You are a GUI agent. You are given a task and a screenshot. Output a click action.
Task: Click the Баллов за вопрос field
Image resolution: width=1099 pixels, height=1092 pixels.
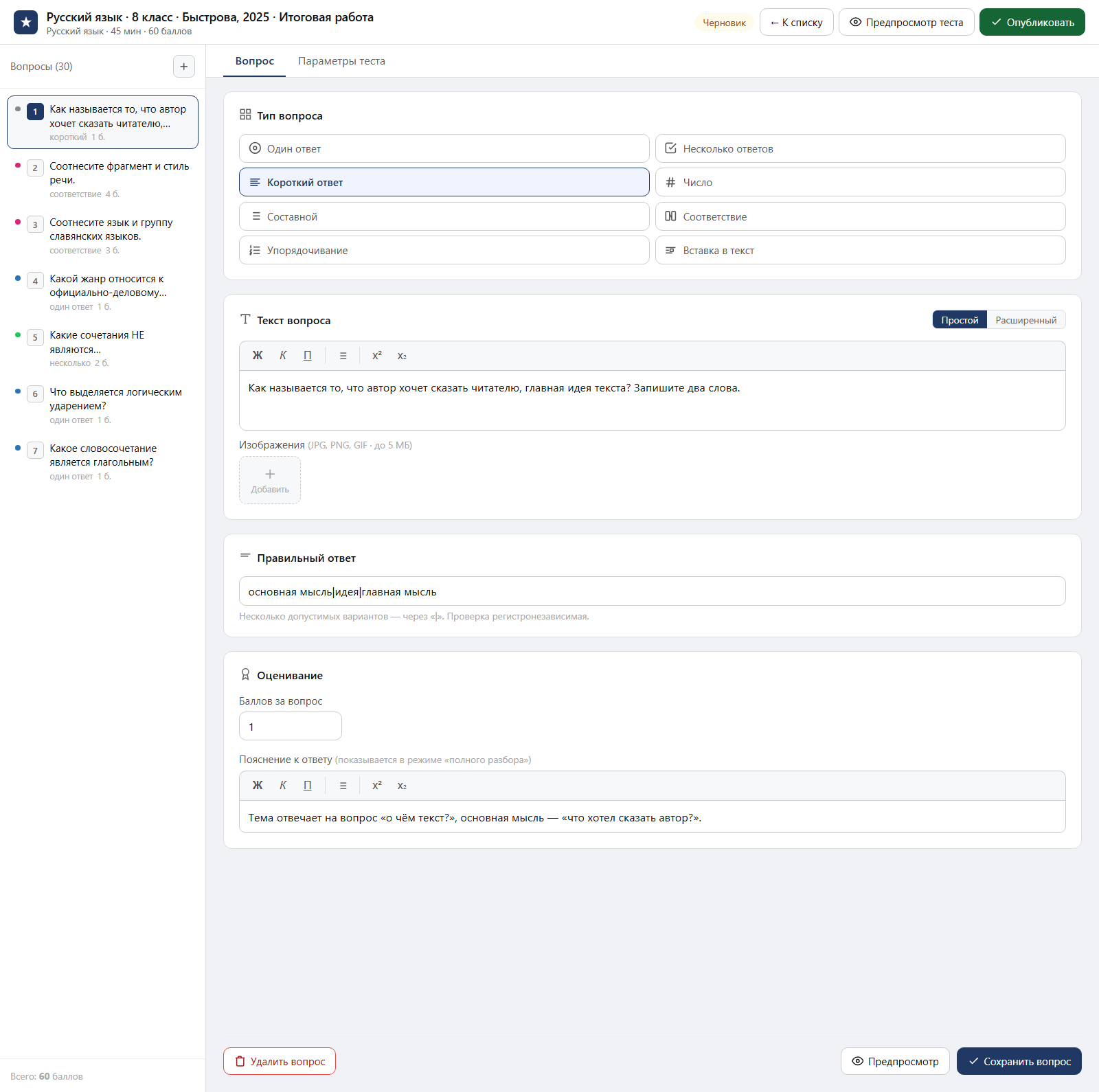coord(291,726)
